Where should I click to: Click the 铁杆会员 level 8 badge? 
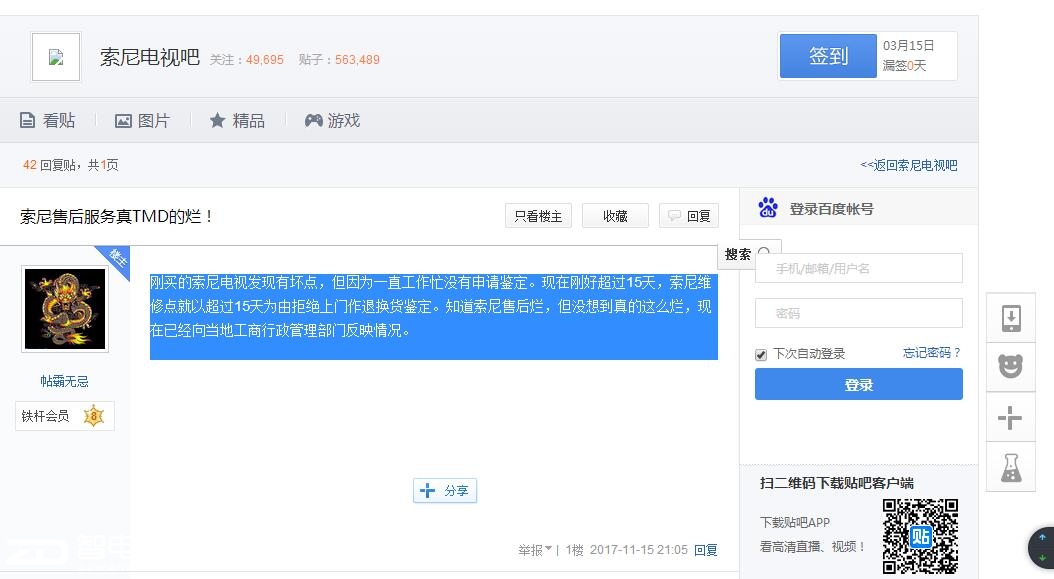[65, 416]
